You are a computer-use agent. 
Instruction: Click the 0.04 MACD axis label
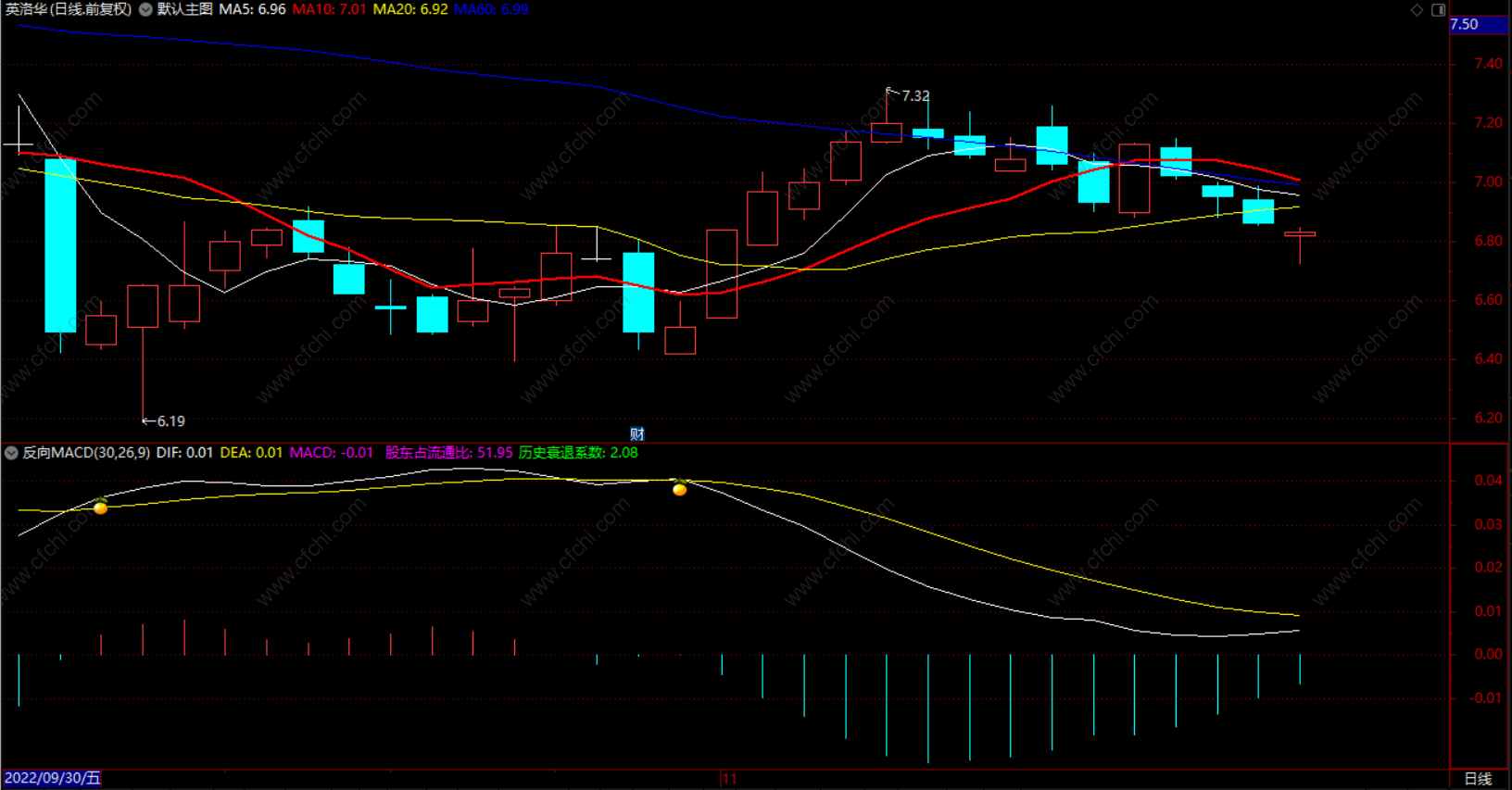click(1489, 481)
